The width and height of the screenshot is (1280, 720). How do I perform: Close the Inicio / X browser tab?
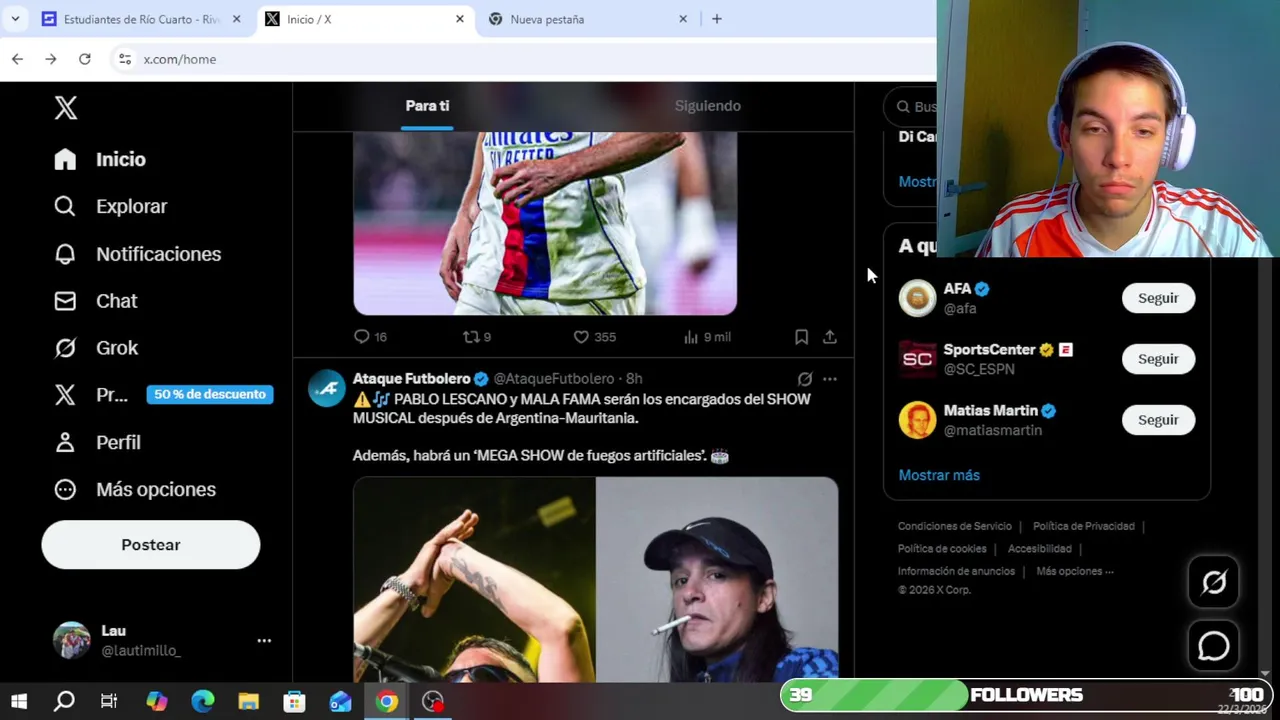pyautogui.click(x=460, y=19)
